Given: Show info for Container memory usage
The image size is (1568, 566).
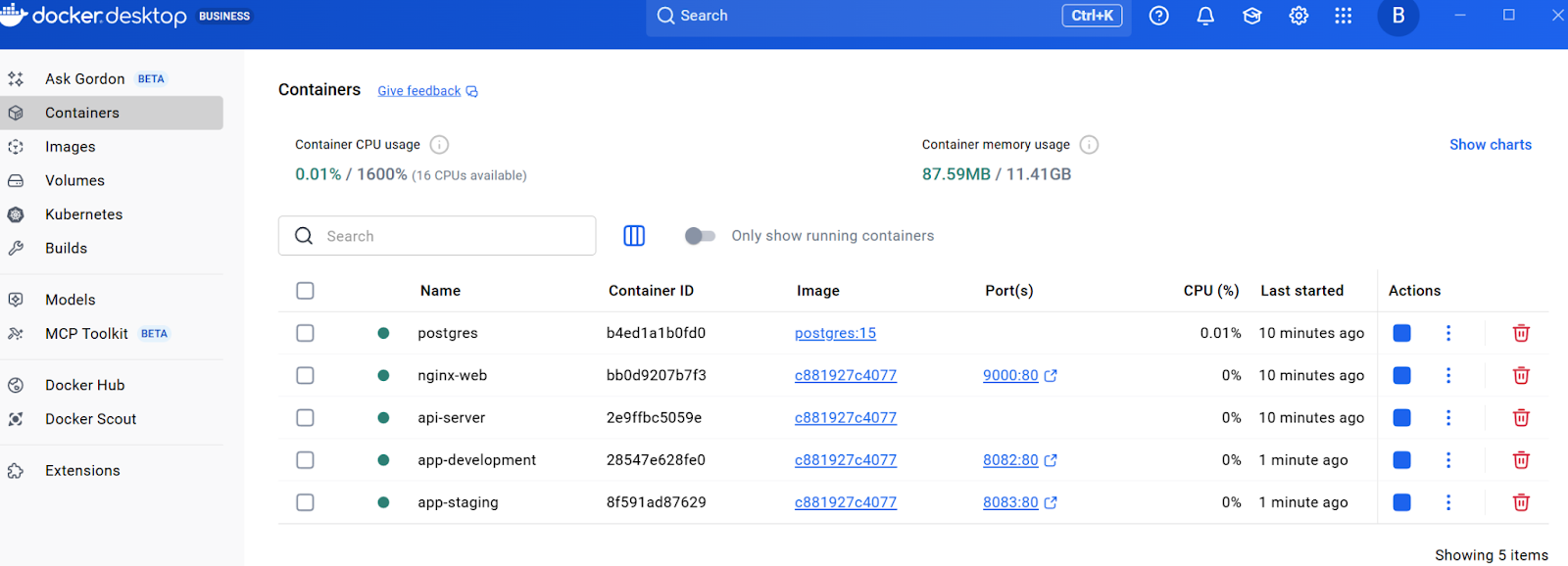Looking at the screenshot, I should pos(1089,145).
